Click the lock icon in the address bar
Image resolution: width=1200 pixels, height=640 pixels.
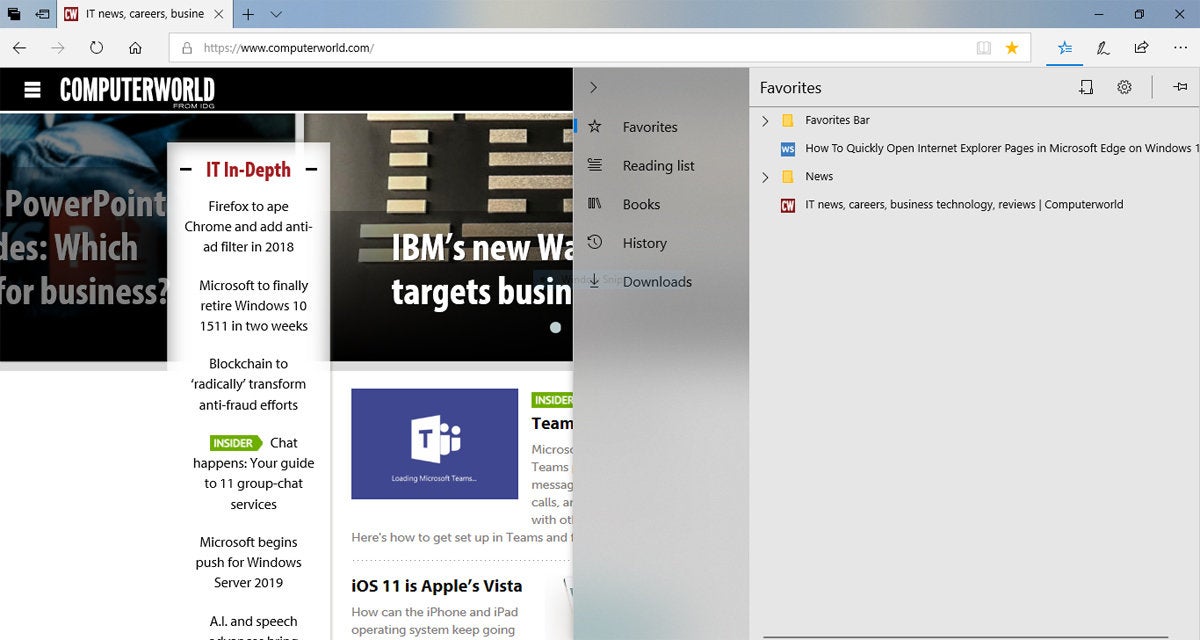click(187, 48)
